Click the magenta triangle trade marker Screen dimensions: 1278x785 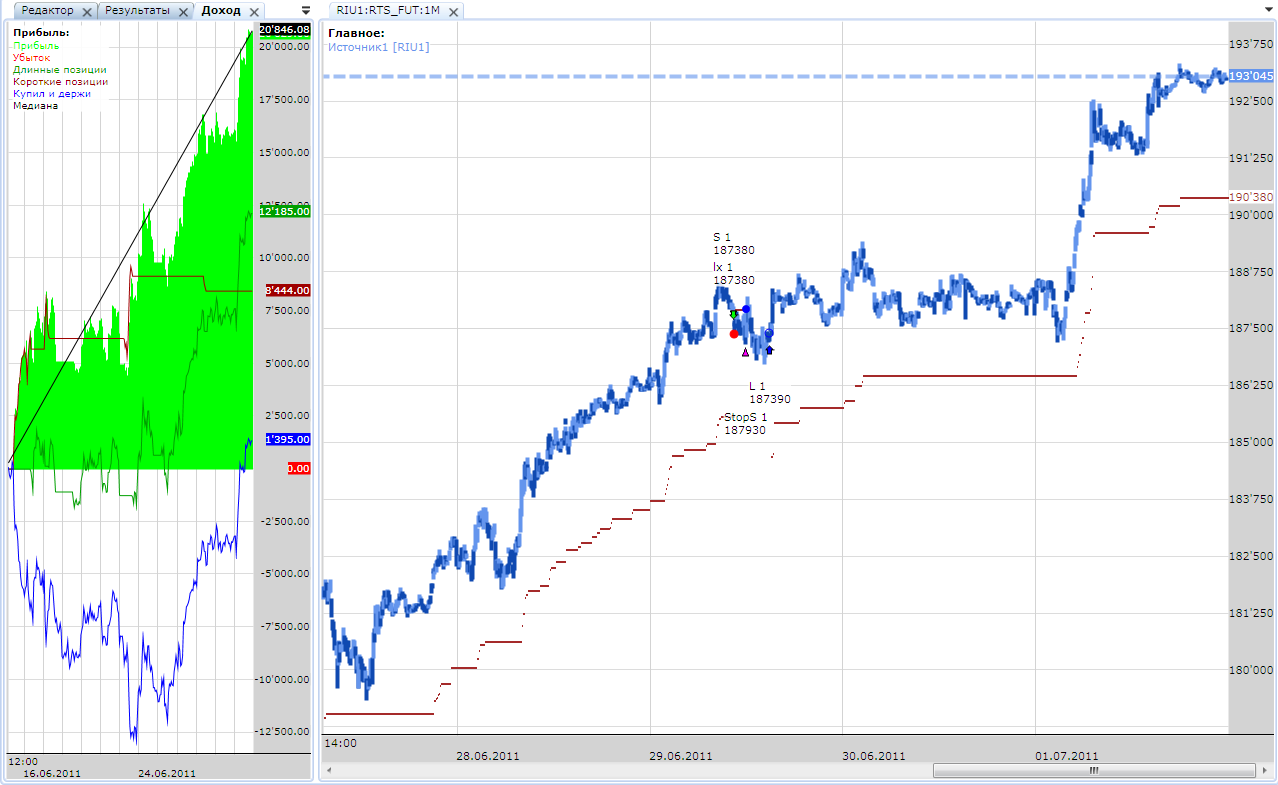pos(745,352)
